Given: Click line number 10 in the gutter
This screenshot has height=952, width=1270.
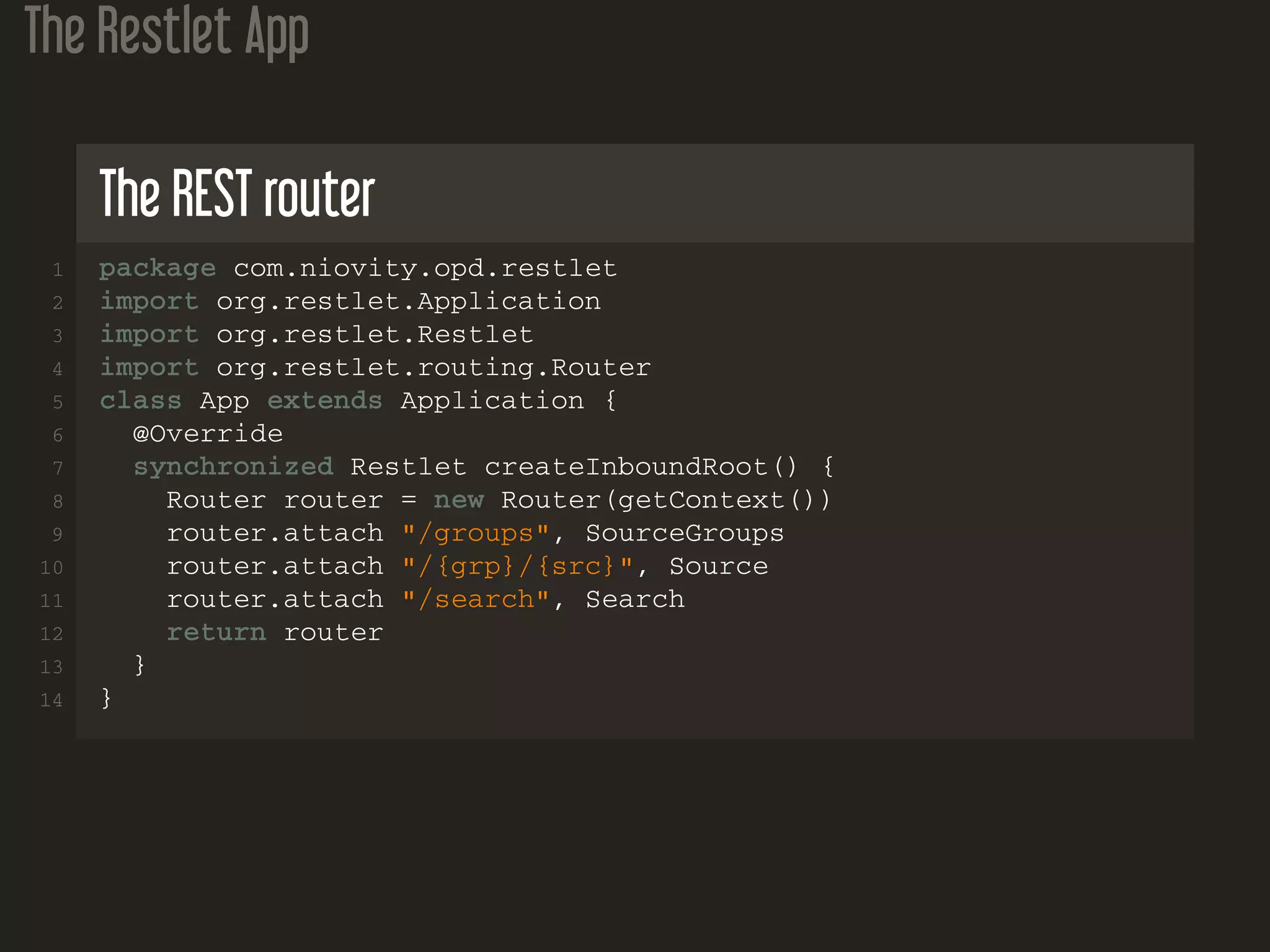Looking at the screenshot, I should tap(51, 568).
